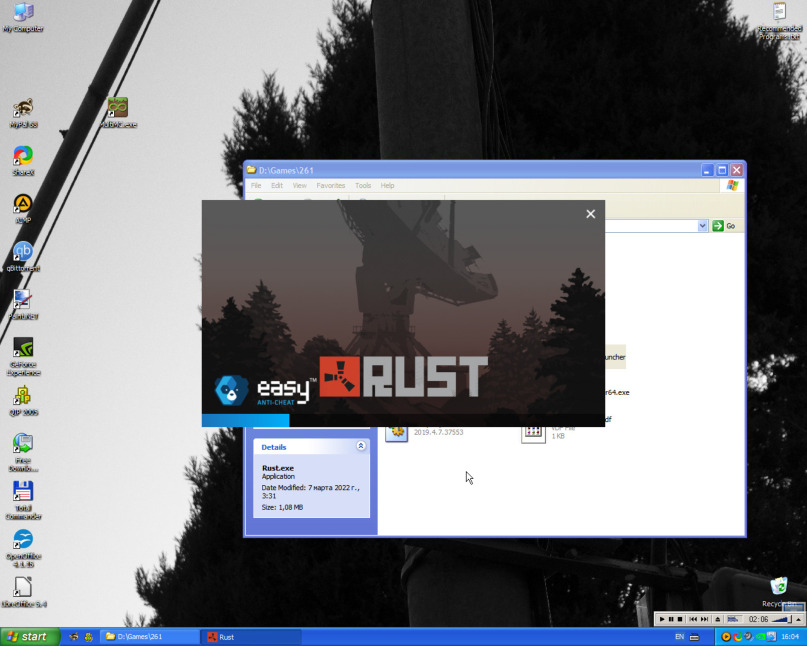Image resolution: width=807 pixels, height=646 pixels.
Task: Click the AIMP orange tray icon
Action: click(726, 637)
